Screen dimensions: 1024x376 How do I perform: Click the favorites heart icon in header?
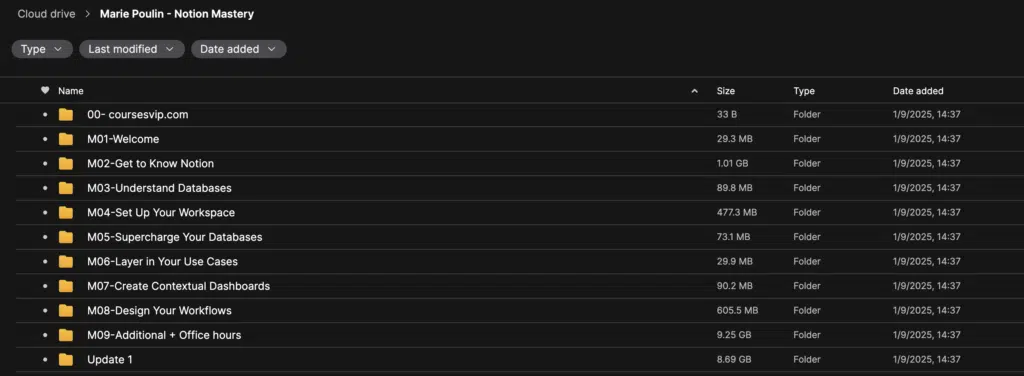coord(45,91)
